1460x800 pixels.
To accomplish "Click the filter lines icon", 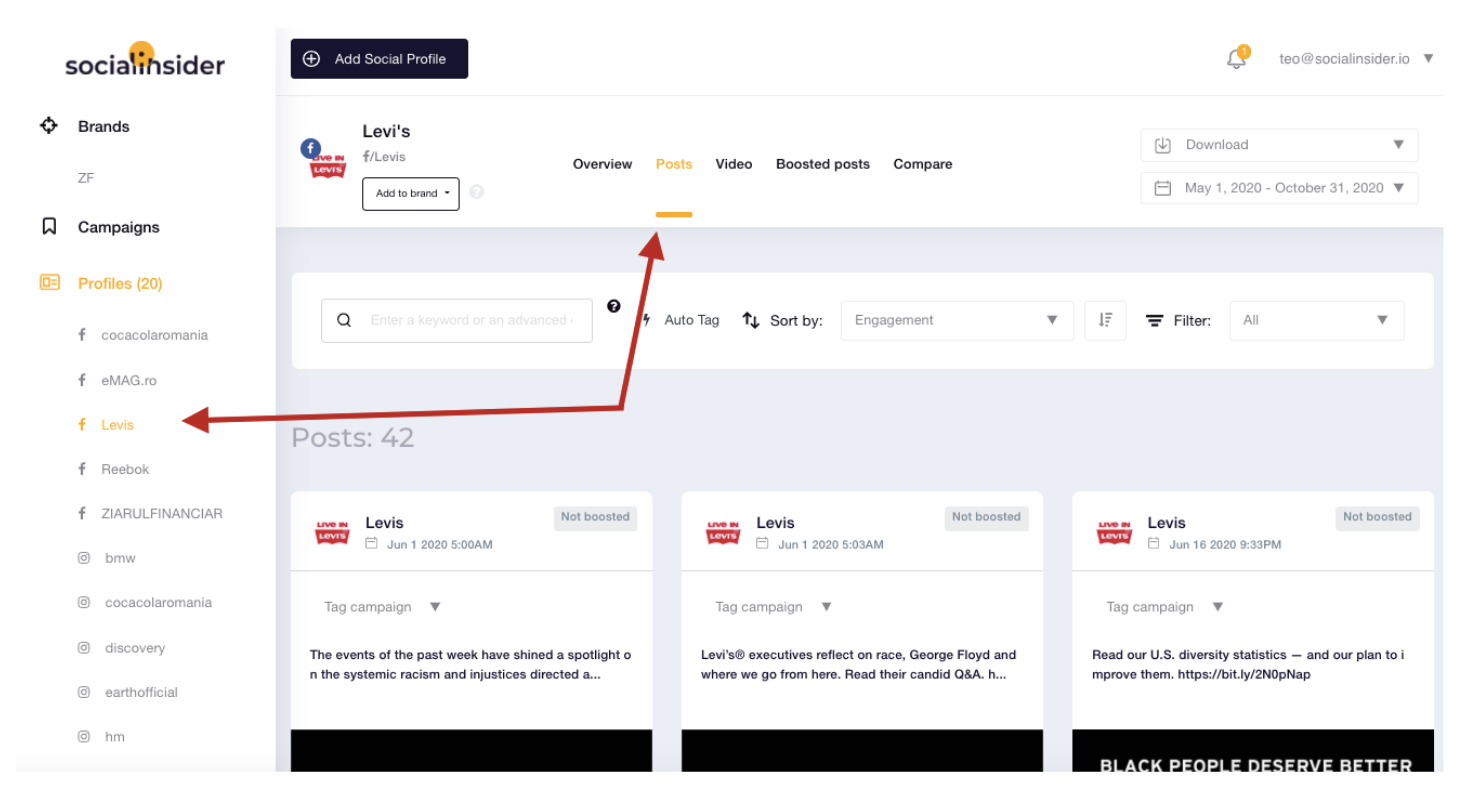I will (x=1154, y=320).
